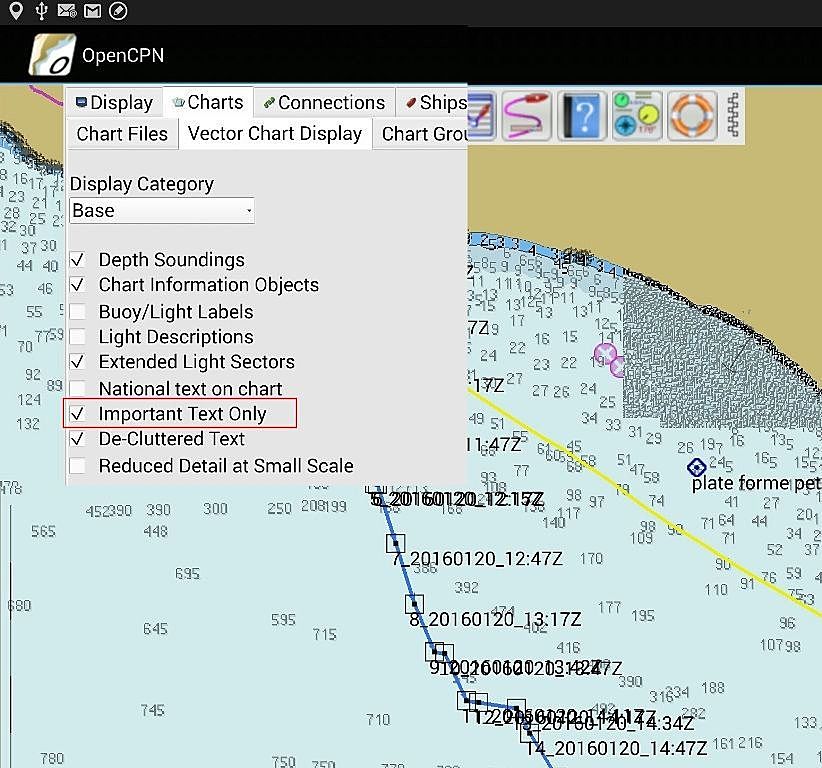Select the platform symbol near 'plate forme pet'
822x768 pixels.
(x=696, y=467)
